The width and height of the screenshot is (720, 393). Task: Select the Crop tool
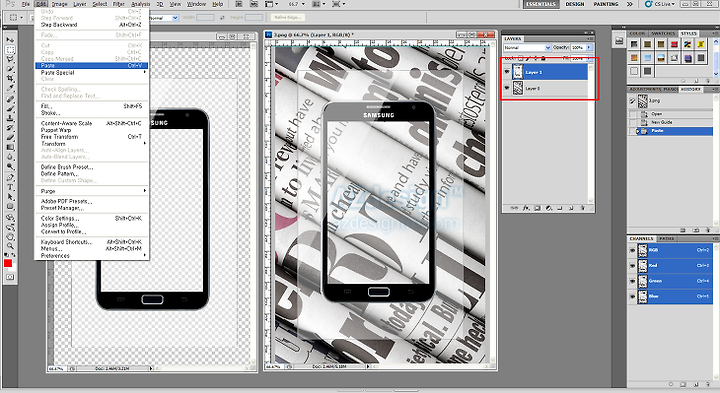[10, 79]
